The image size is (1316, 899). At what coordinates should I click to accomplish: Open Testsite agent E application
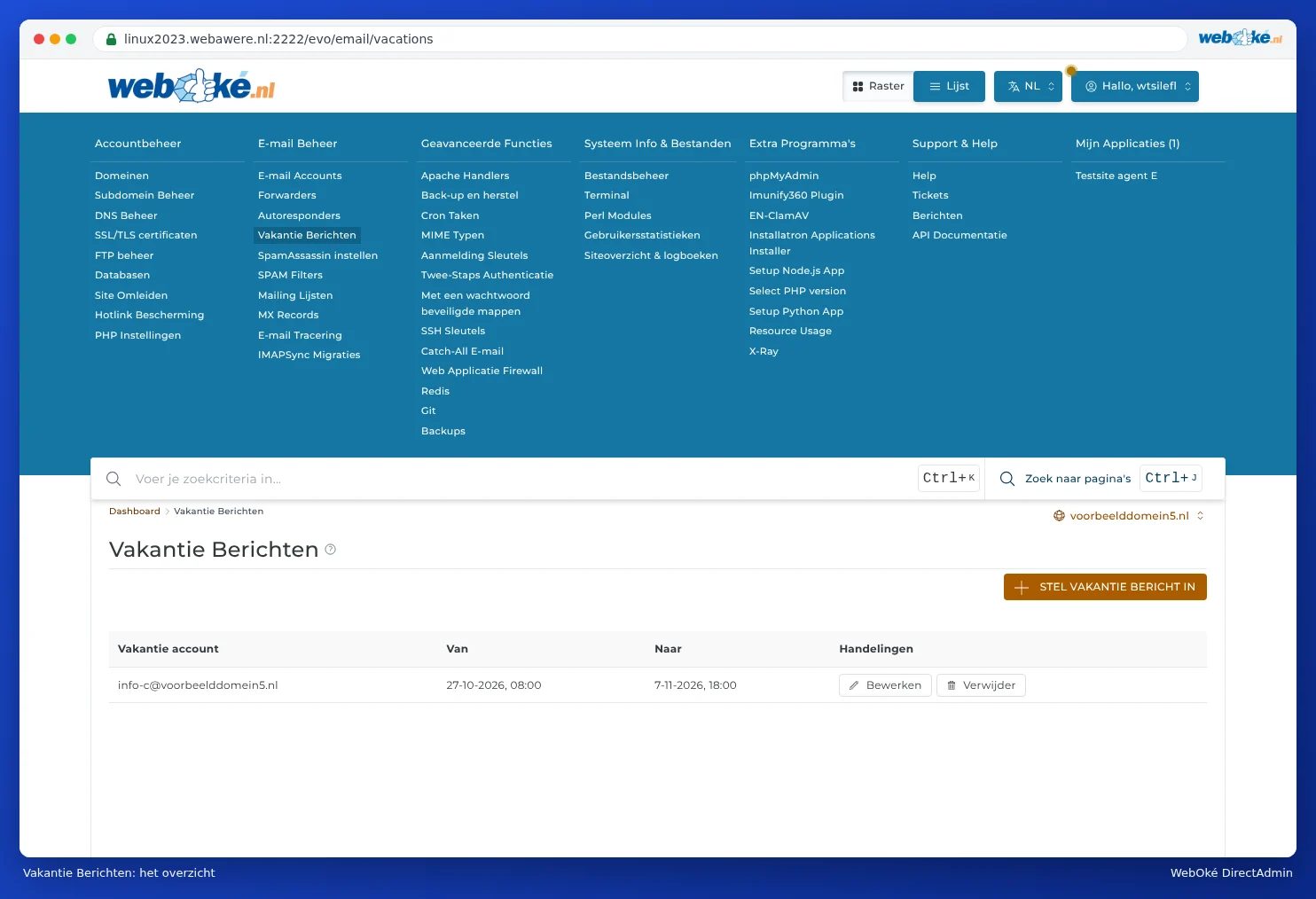click(1116, 176)
